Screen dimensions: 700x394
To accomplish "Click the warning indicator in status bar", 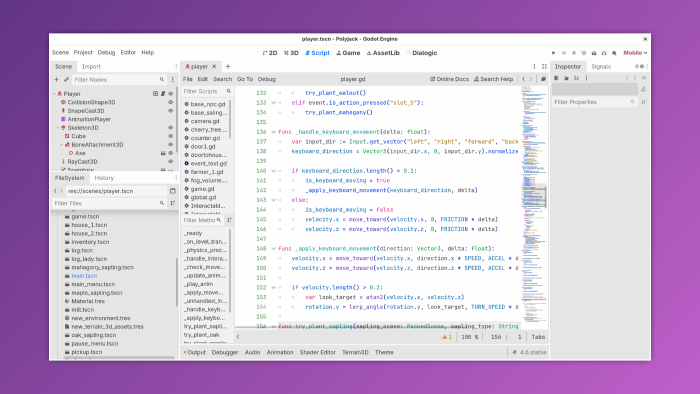I will point(447,337).
